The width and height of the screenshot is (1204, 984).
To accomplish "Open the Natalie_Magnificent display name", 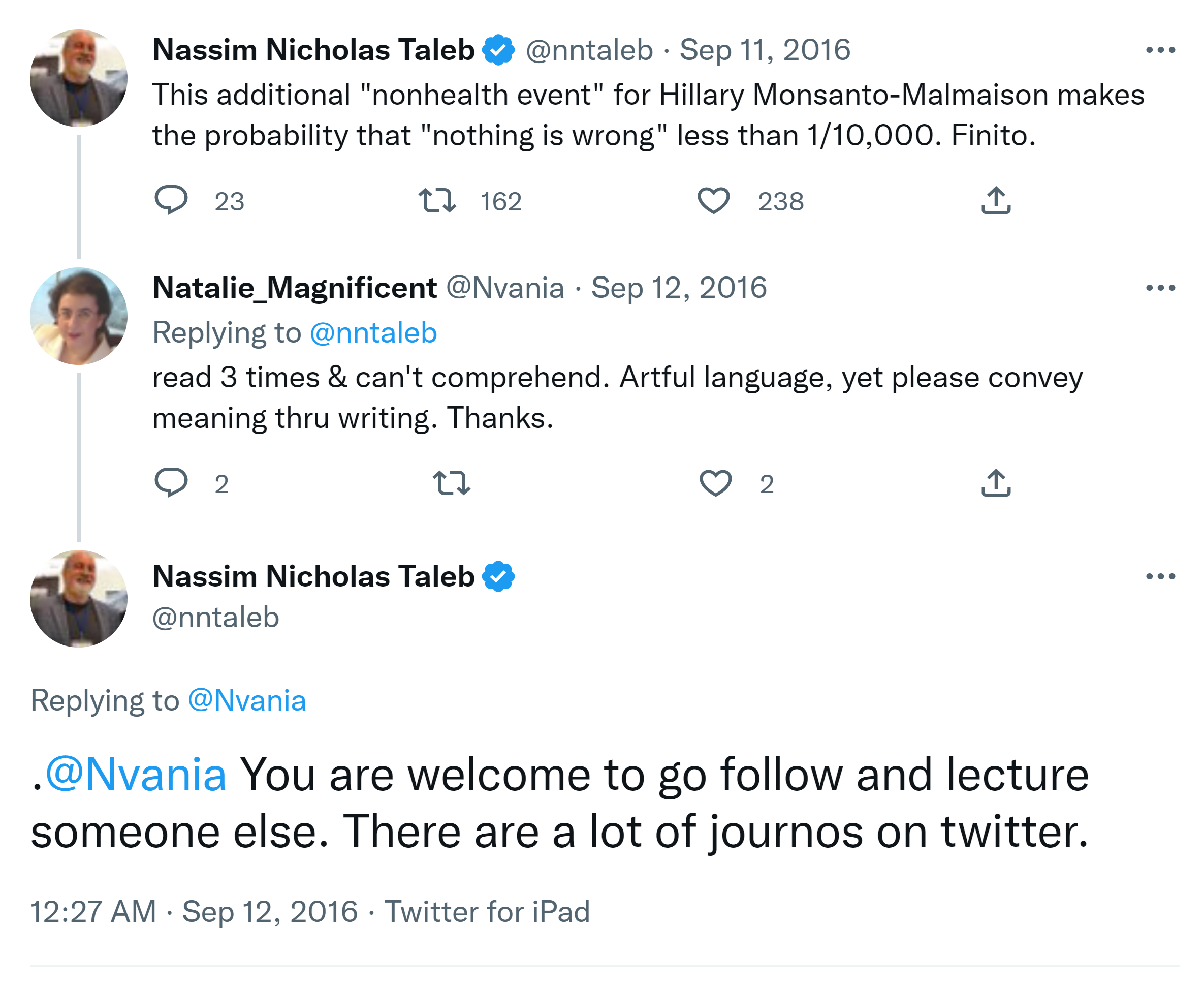I will tap(295, 288).
